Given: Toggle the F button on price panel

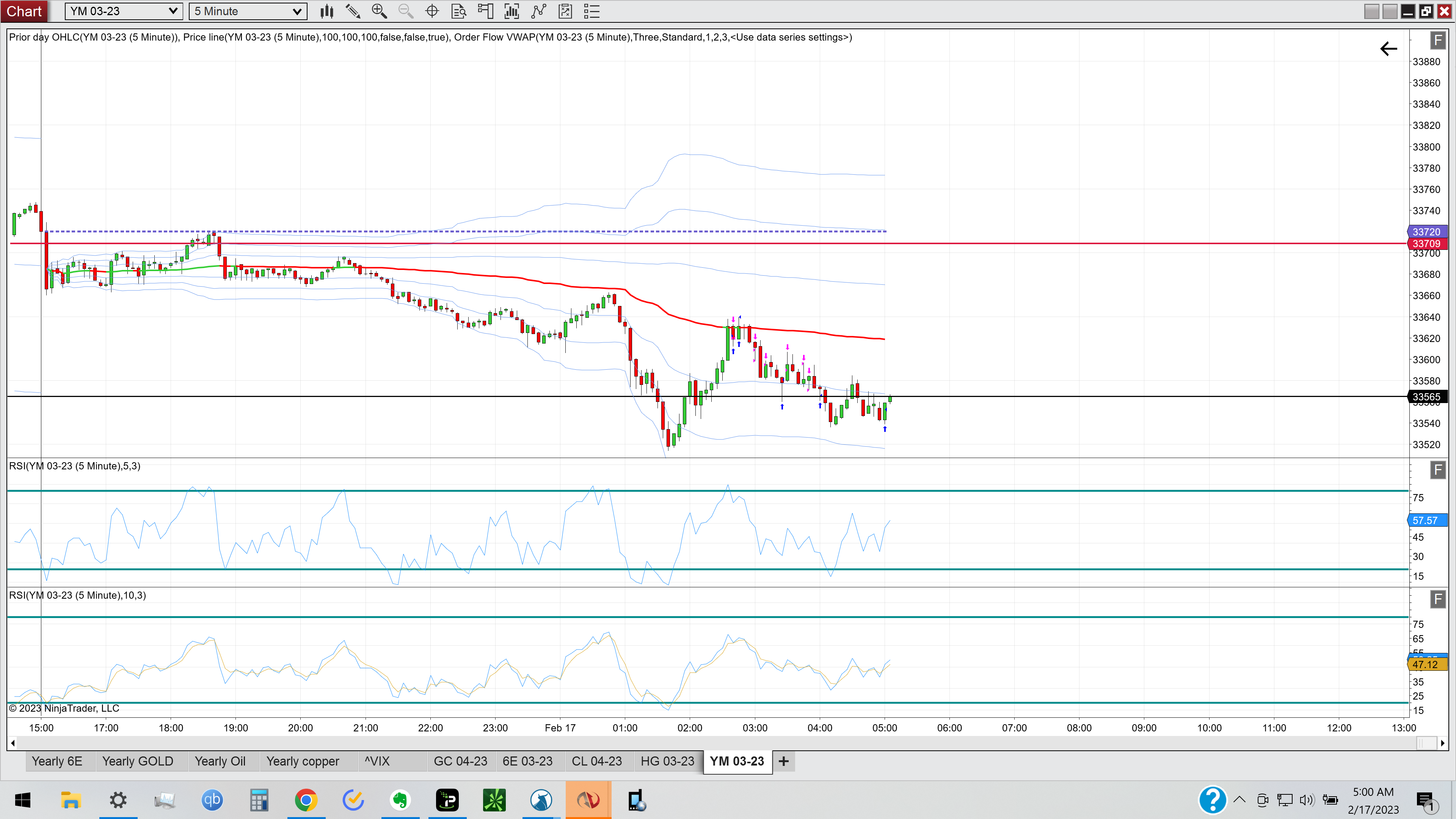Looking at the screenshot, I should pyautogui.click(x=1438, y=41).
